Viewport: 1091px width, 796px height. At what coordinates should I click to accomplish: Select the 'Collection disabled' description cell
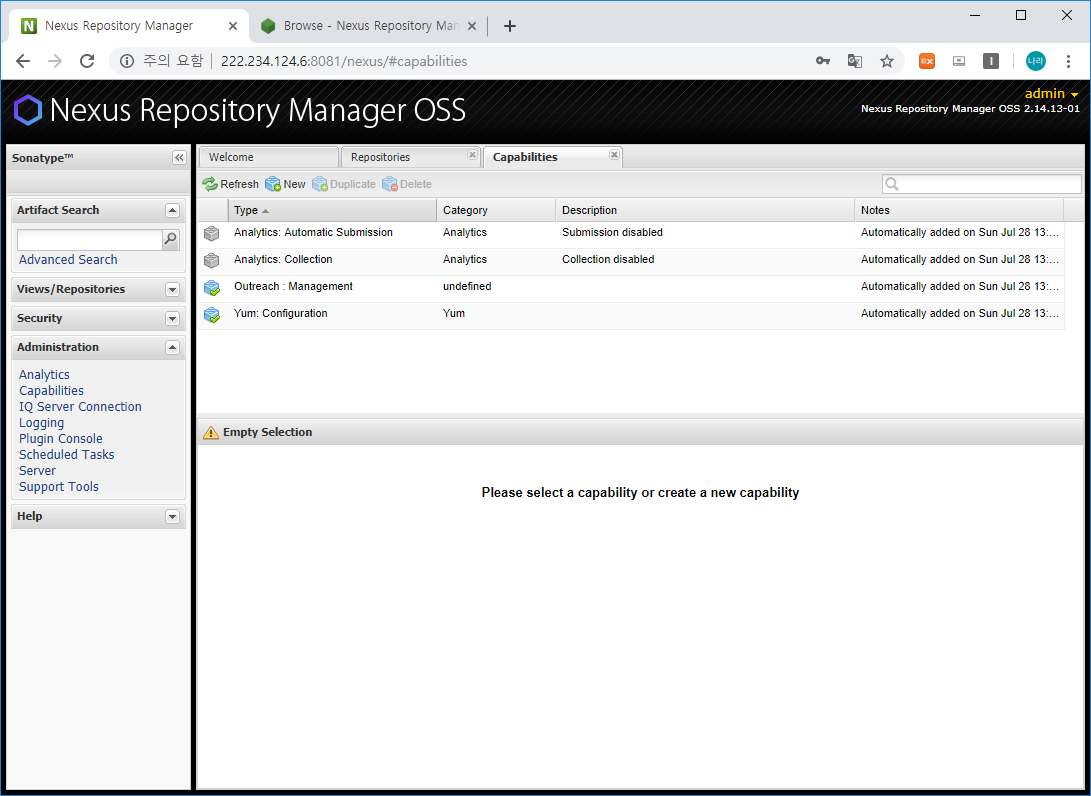tap(705, 260)
